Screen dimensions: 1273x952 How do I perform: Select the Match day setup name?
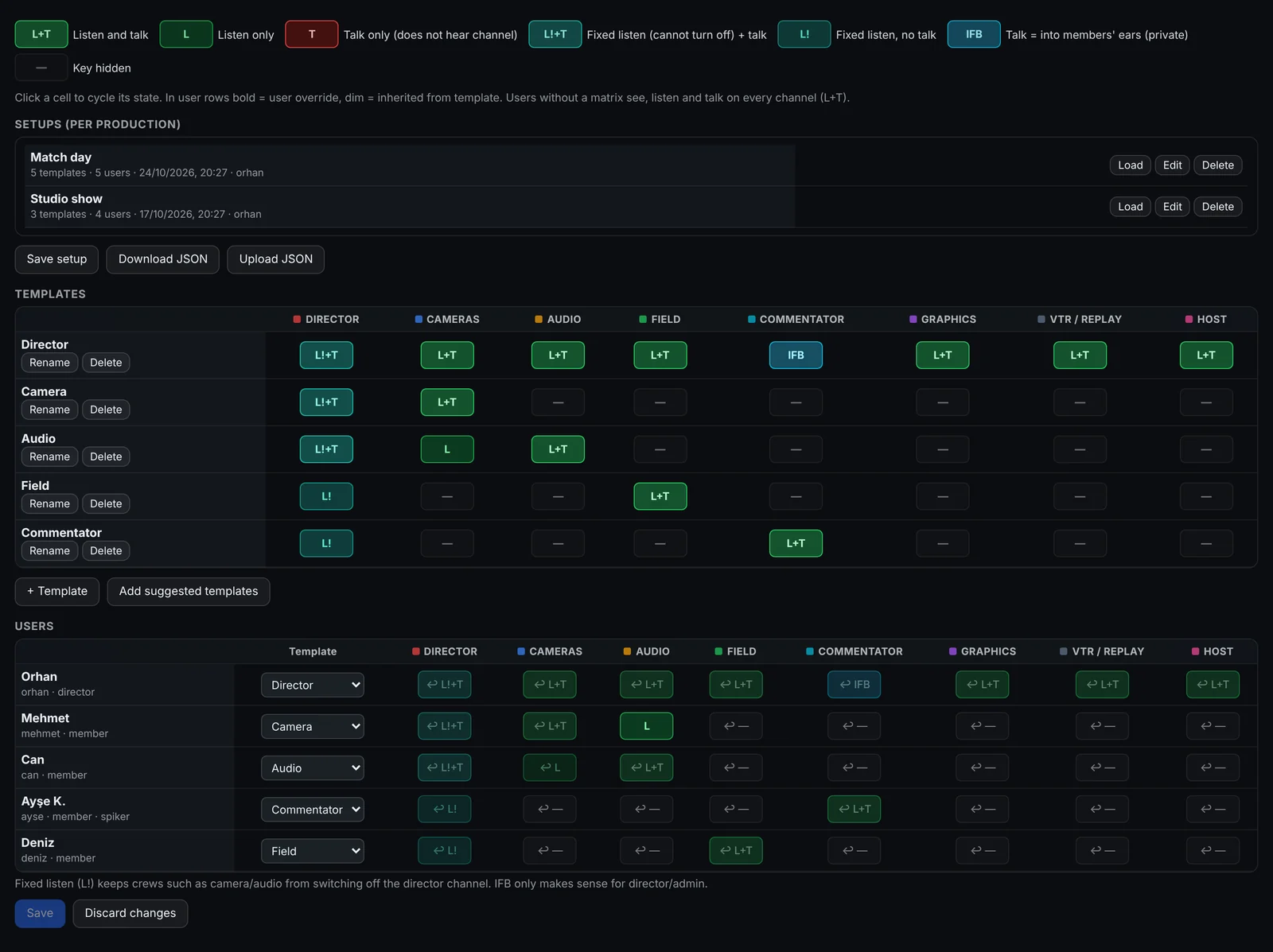coord(61,157)
